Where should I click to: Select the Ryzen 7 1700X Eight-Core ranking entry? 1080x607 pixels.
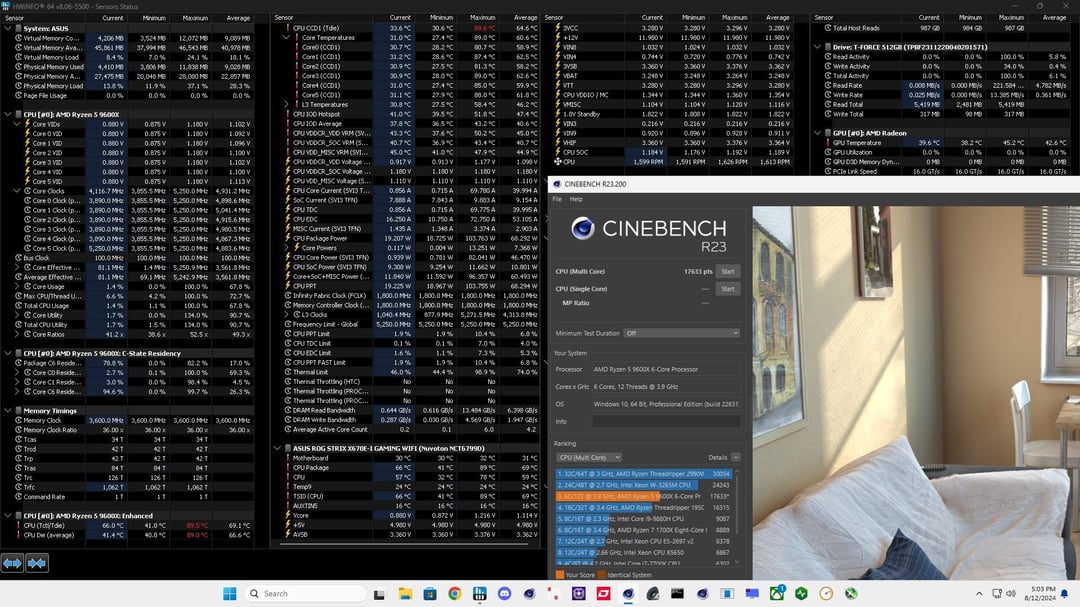tap(644, 530)
